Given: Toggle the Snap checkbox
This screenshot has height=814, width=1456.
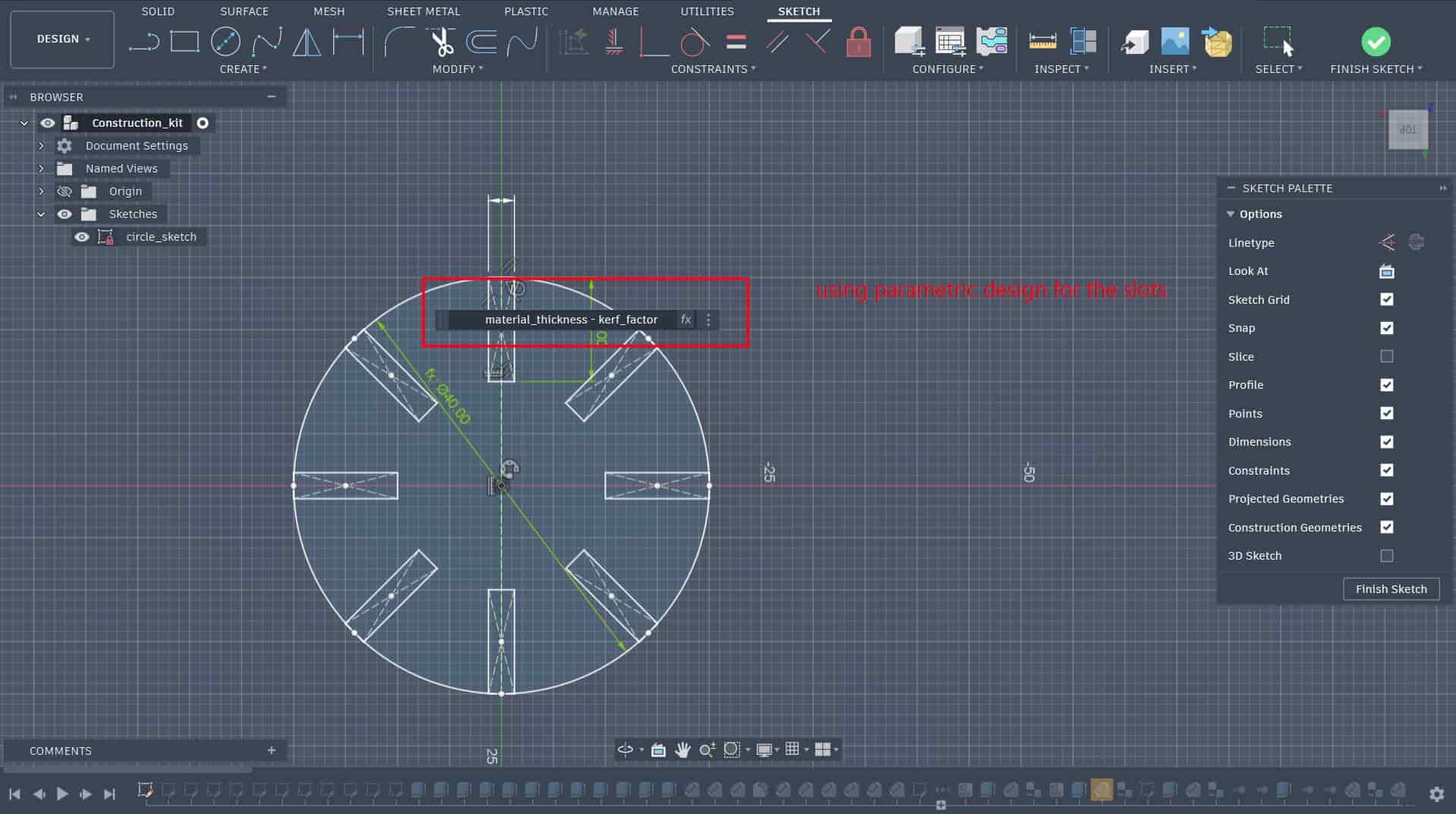Looking at the screenshot, I should [x=1386, y=328].
